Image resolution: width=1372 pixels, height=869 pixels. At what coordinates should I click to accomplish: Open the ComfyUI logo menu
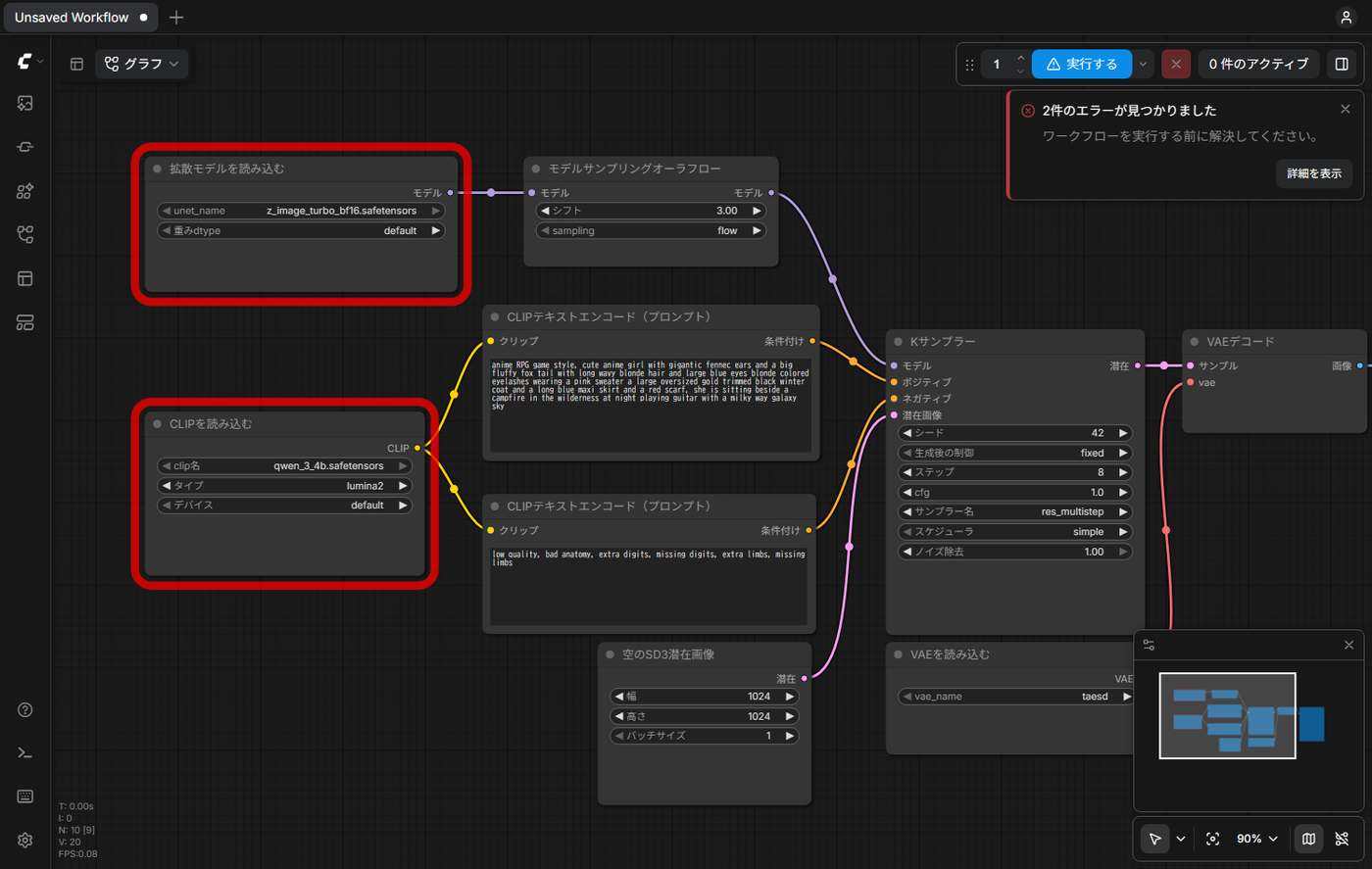[x=28, y=62]
